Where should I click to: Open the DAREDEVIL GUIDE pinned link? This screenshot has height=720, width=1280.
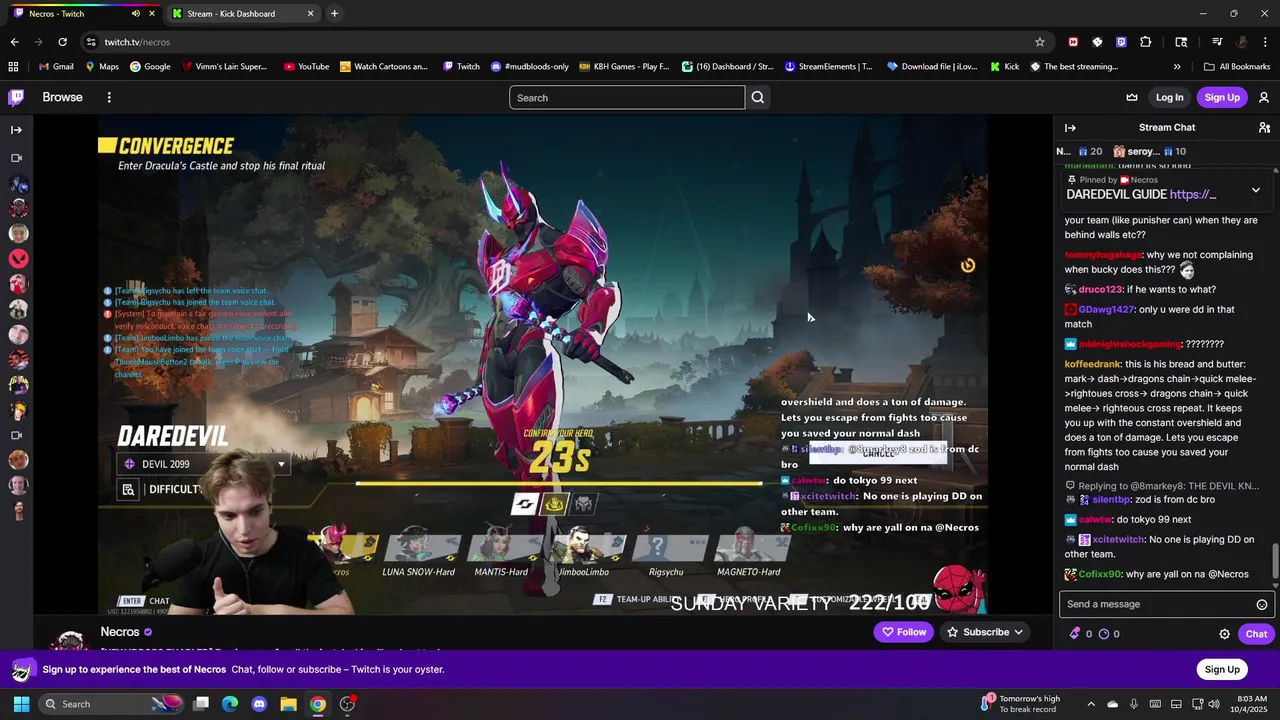pyautogui.click(x=1192, y=195)
